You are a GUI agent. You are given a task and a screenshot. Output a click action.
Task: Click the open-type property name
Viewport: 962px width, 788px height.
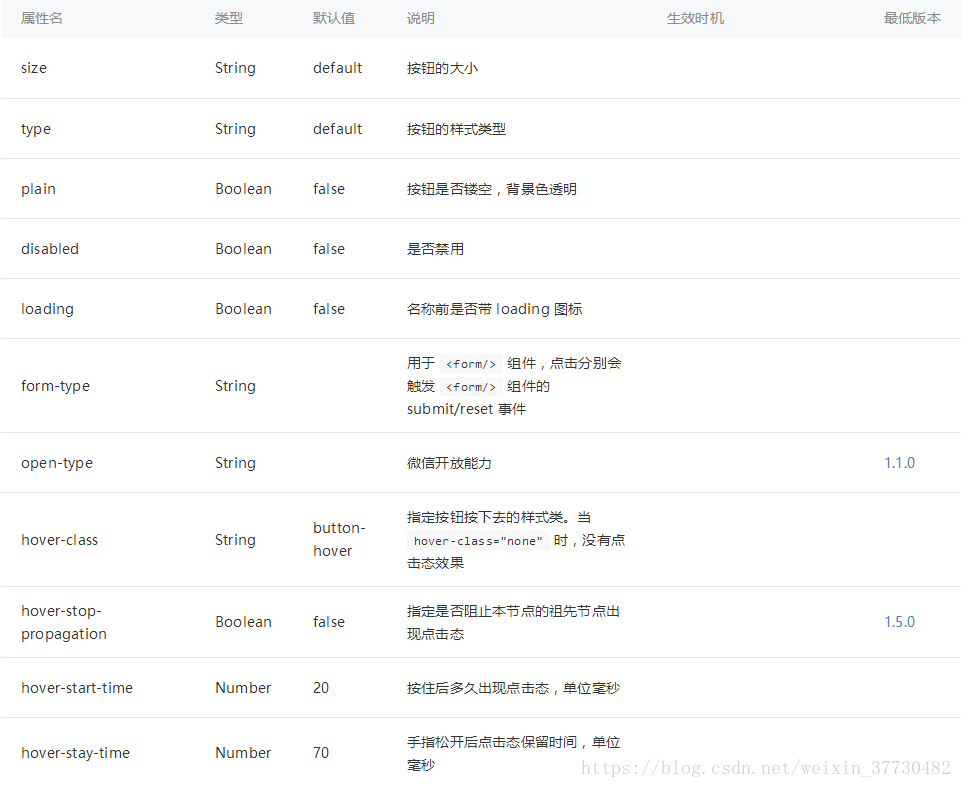coord(56,462)
